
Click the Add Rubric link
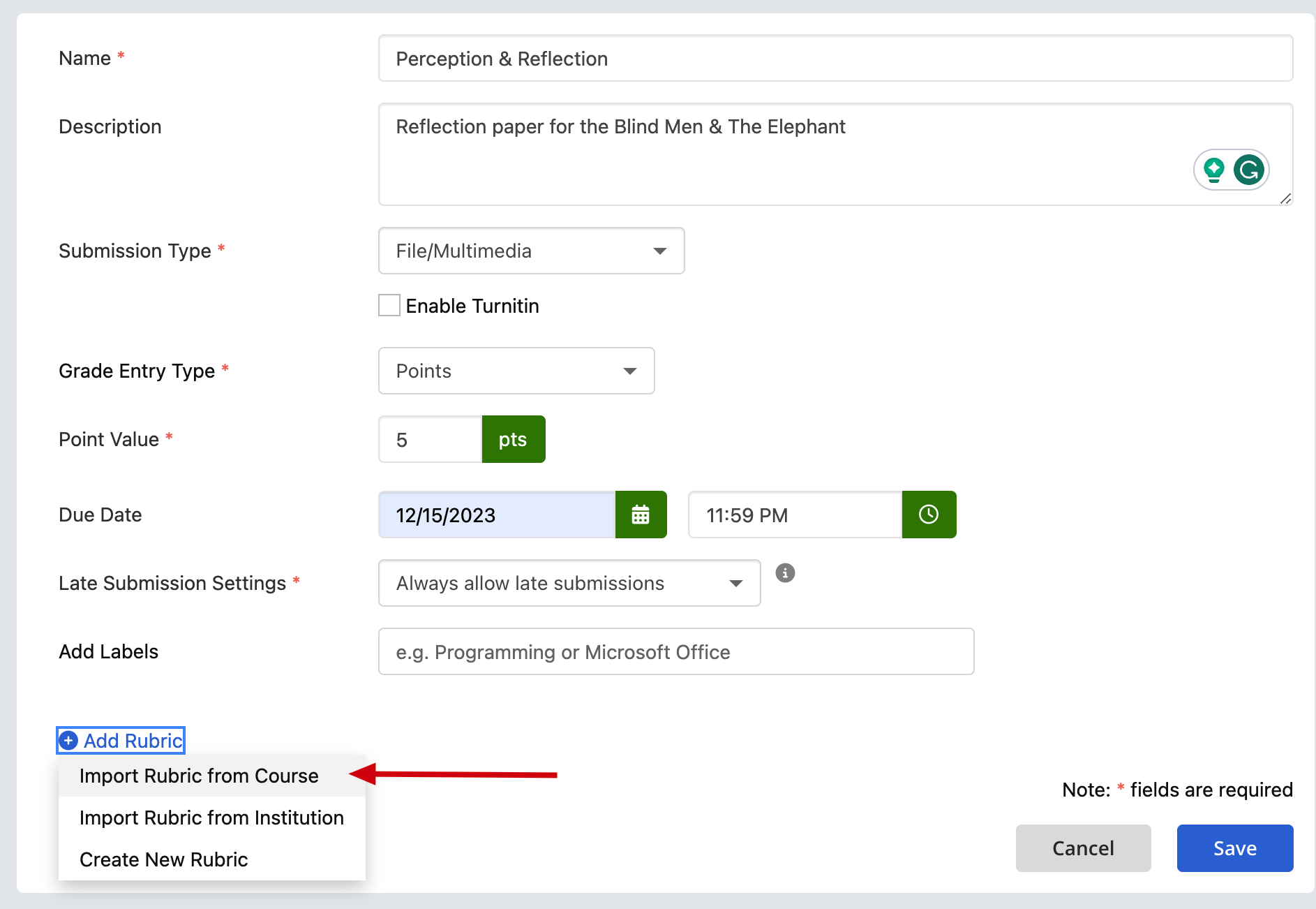(x=121, y=741)
